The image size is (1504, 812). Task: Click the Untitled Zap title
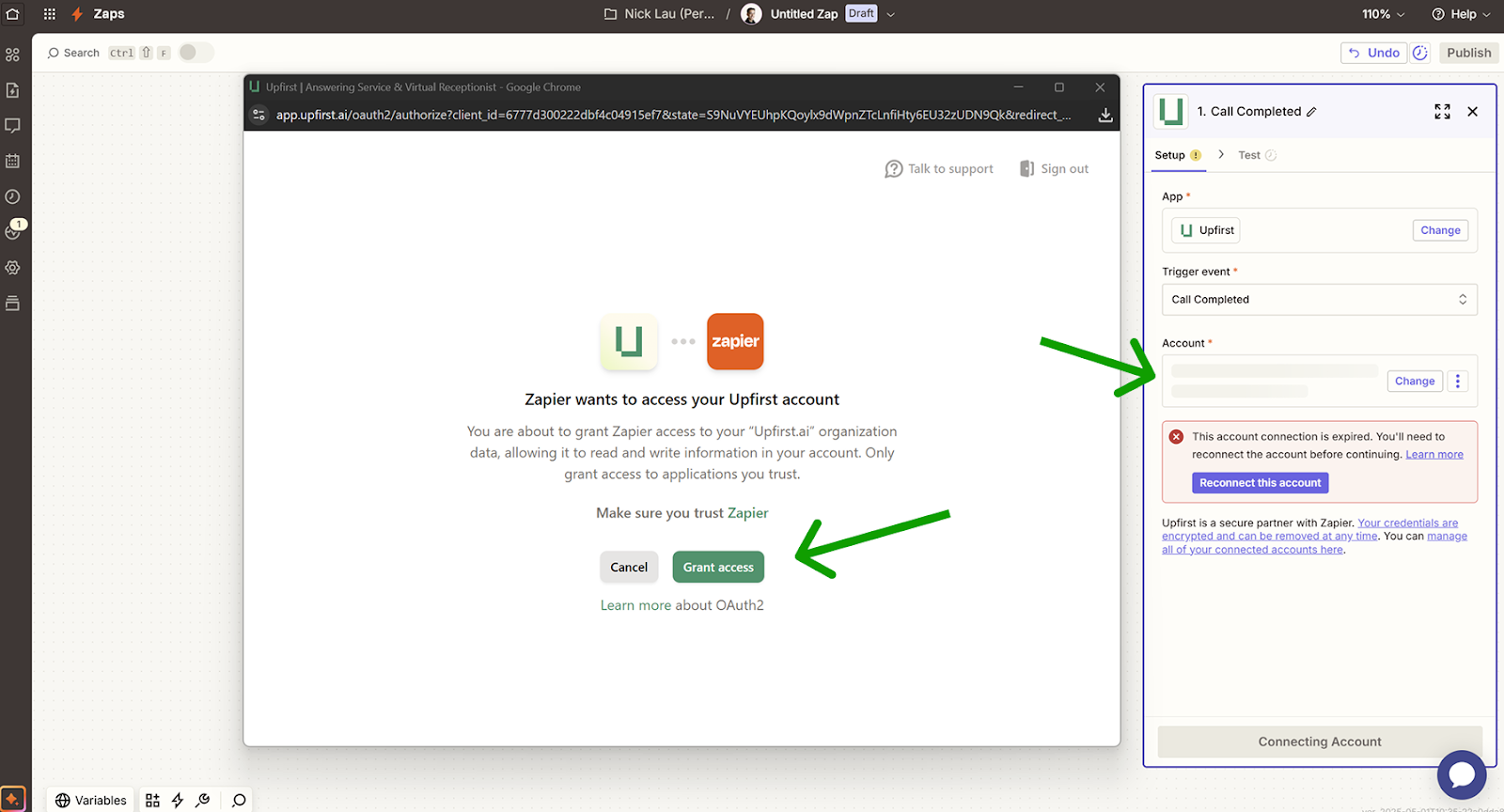click(804, 14)
